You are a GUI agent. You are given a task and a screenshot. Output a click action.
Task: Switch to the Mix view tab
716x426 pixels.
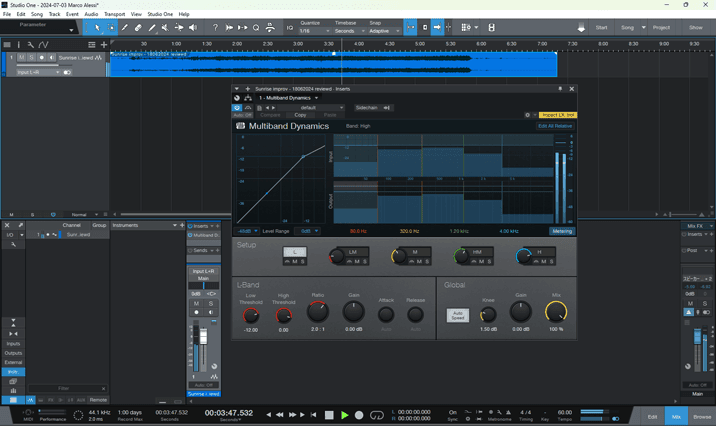pos(676,416)
